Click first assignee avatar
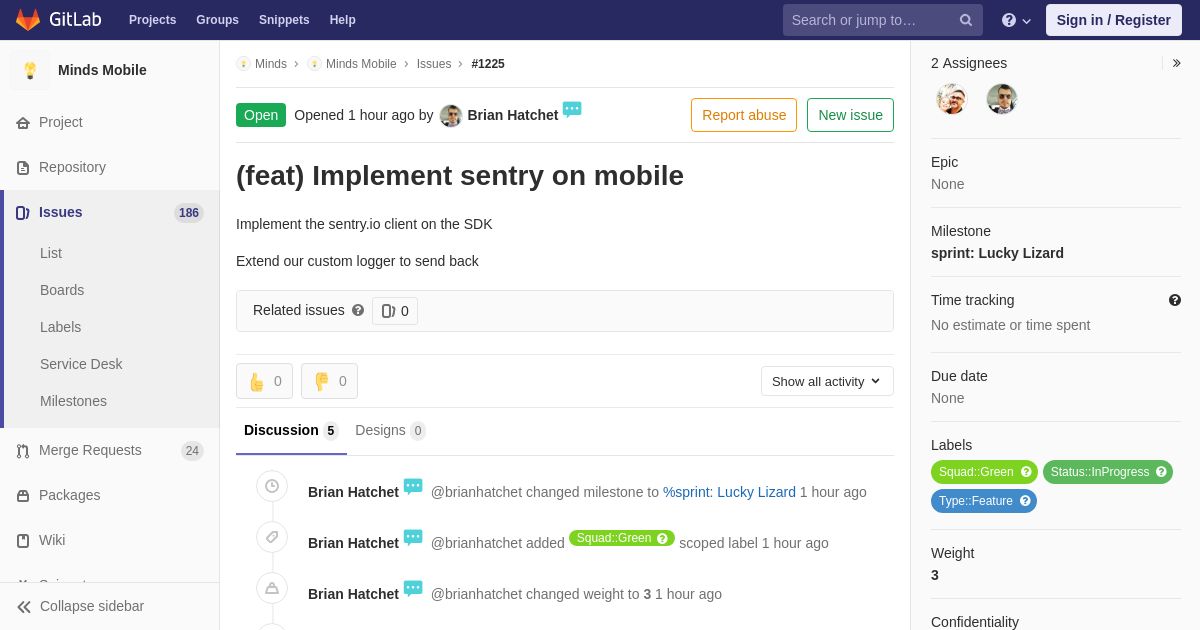 [x=952, y=99]
